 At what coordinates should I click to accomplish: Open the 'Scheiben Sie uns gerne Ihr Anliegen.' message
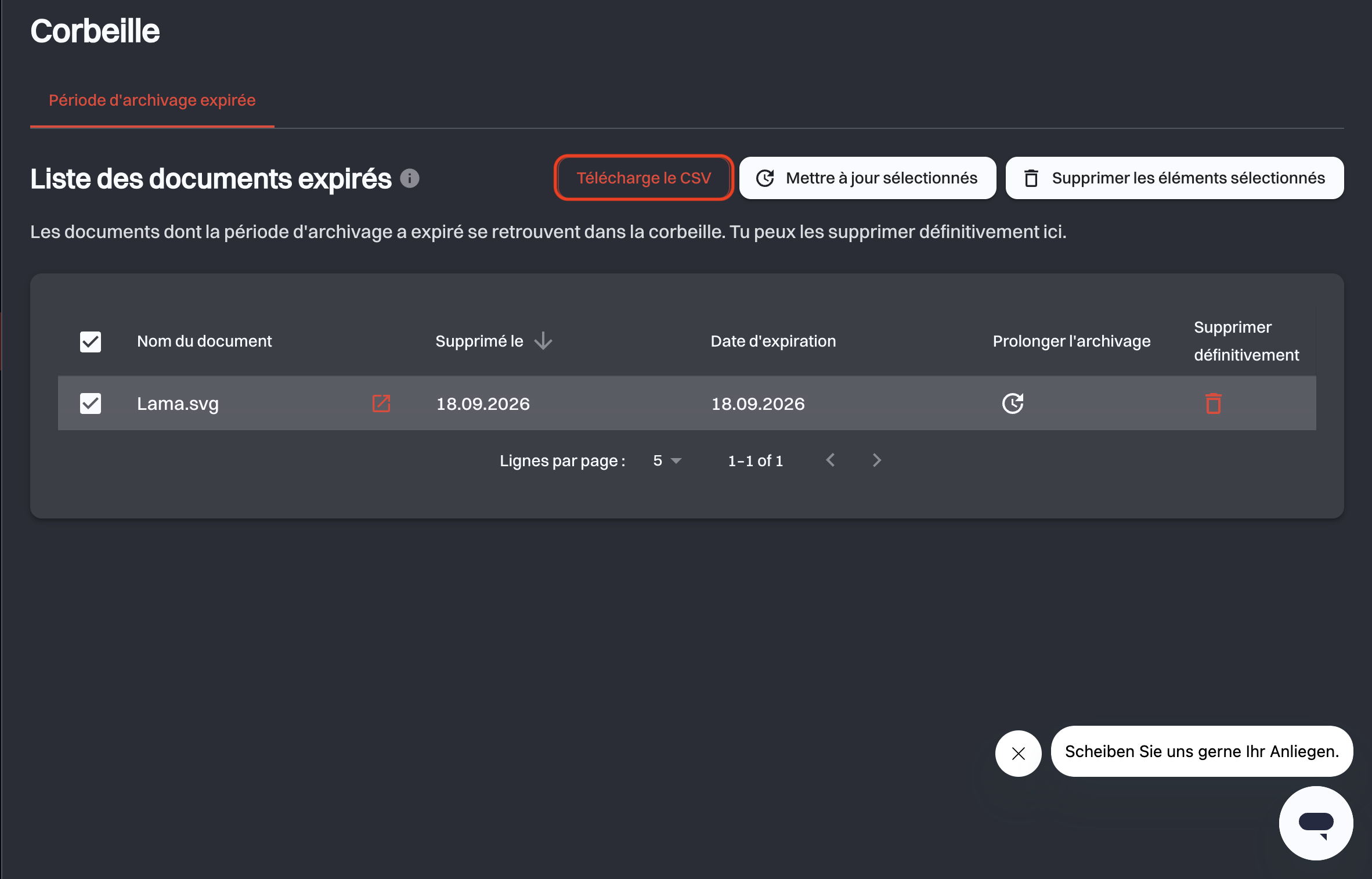pyautogui.click(x=1202, y=751)
